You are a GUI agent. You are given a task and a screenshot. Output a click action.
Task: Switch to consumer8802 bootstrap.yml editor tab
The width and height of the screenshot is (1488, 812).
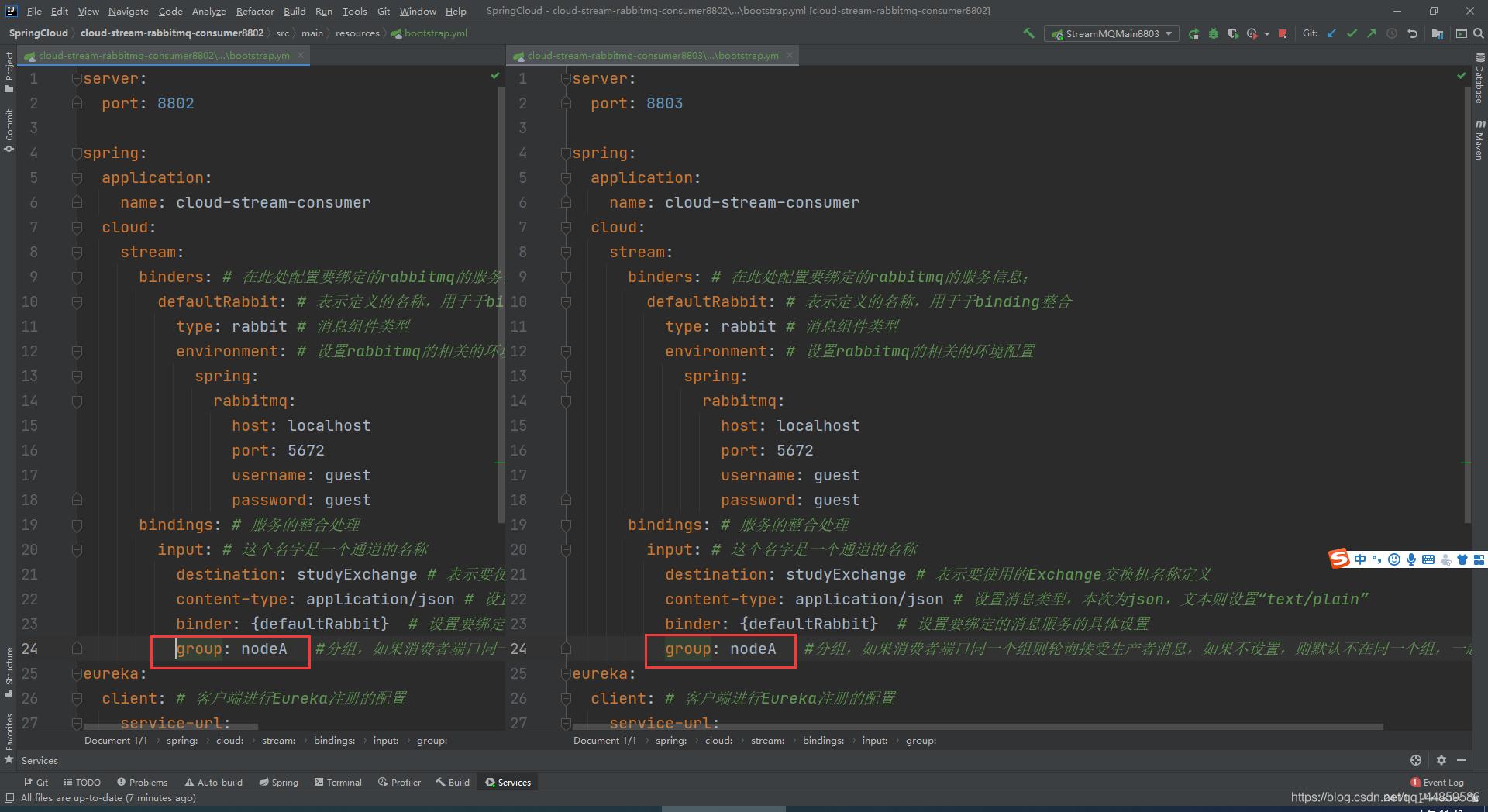tap(164, 55)
